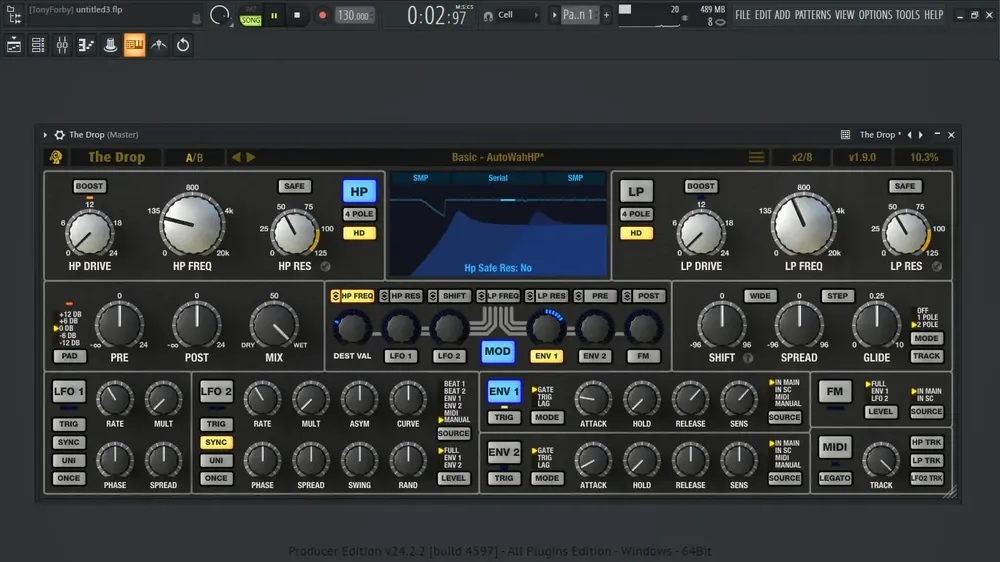Click the HP FREQ knob
This screenshot has width=1000, height=562.
(x=192, y=225)
